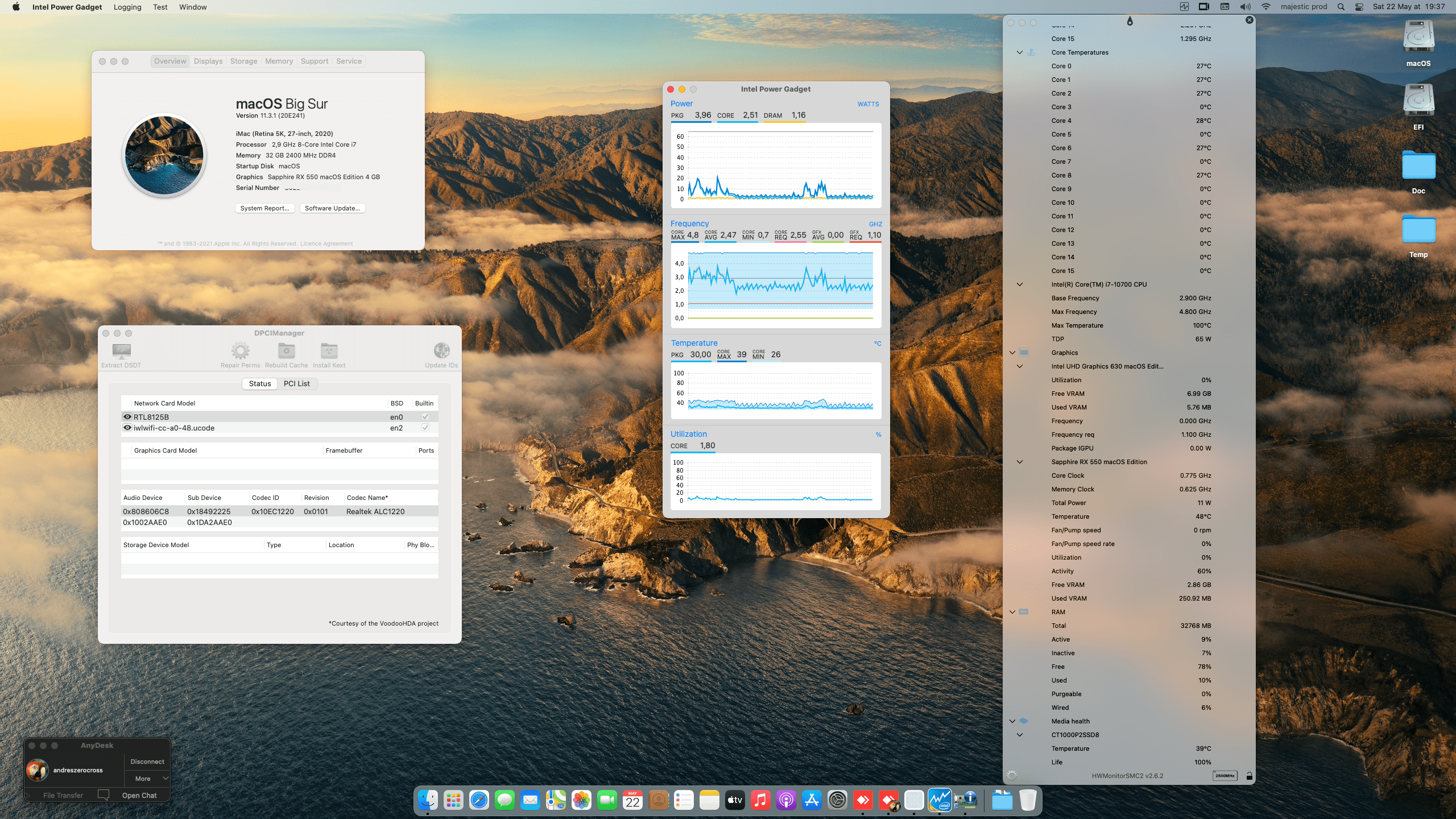Click the 2500MHz frequency button in HWMonitorSMC2
Viewport: 1456px width, 819px height.
point(1225,776)
